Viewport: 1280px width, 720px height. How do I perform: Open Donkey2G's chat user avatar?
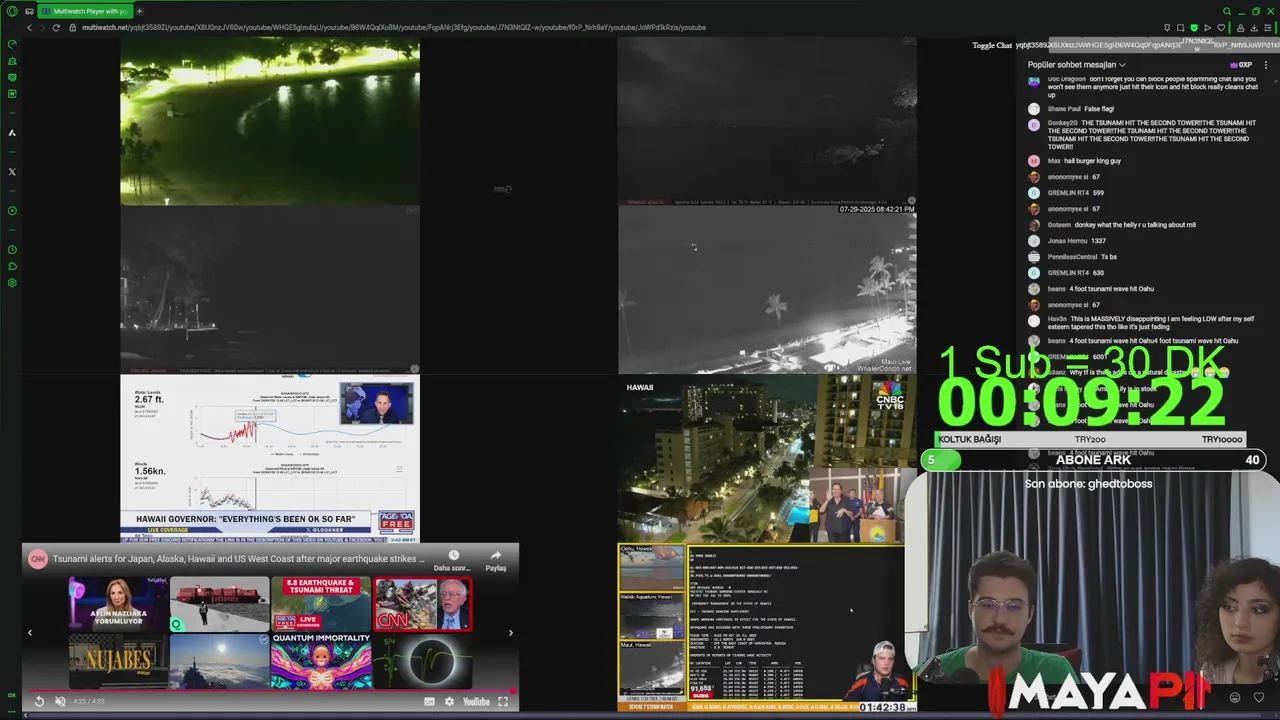[1034, 125]
